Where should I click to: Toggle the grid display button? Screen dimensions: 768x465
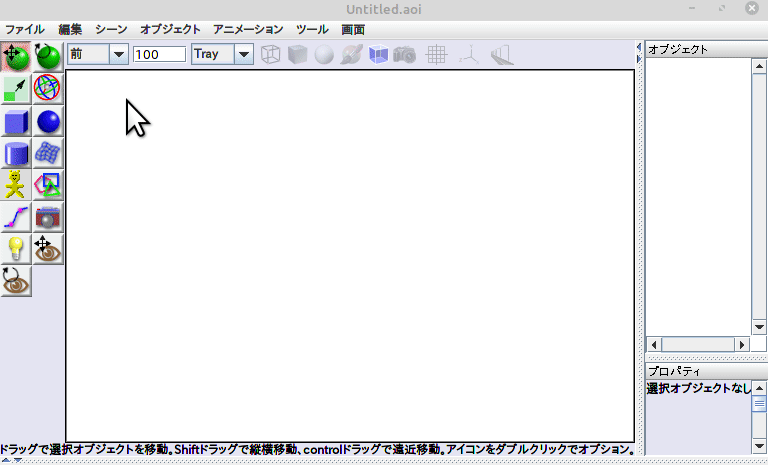[x=436, y=54]
